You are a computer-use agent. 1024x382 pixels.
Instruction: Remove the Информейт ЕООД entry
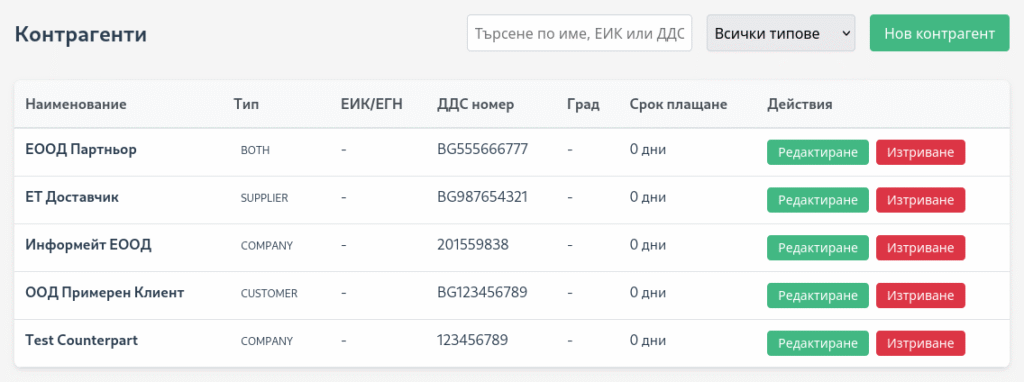920,247
